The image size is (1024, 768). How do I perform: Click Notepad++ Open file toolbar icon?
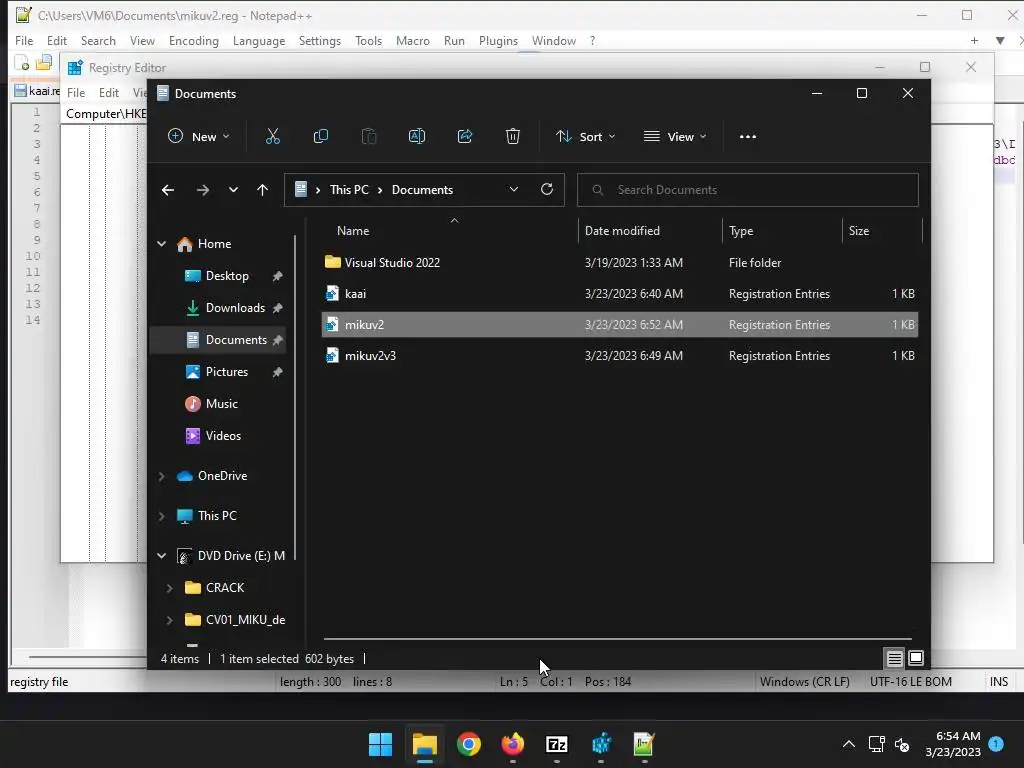(x=44, y=63)
